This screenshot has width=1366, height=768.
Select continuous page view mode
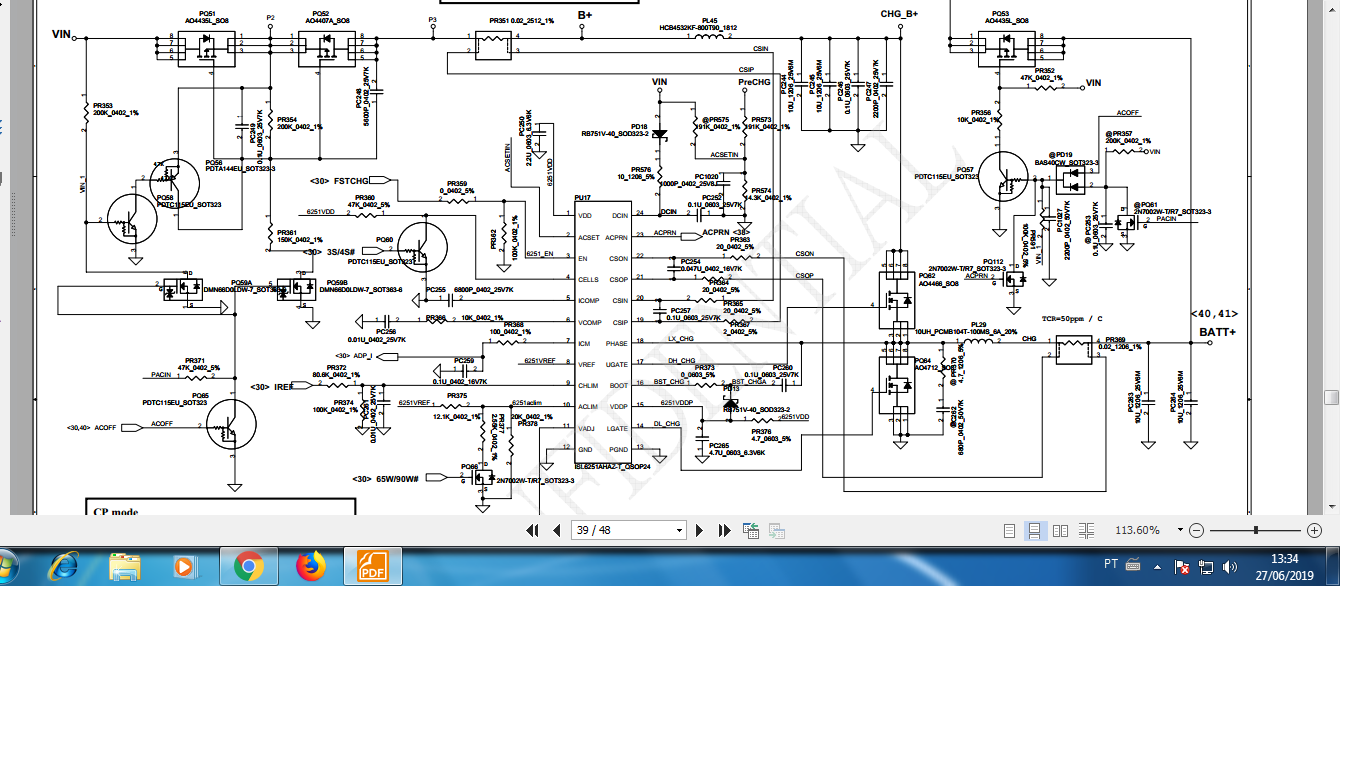[1035, 530]
